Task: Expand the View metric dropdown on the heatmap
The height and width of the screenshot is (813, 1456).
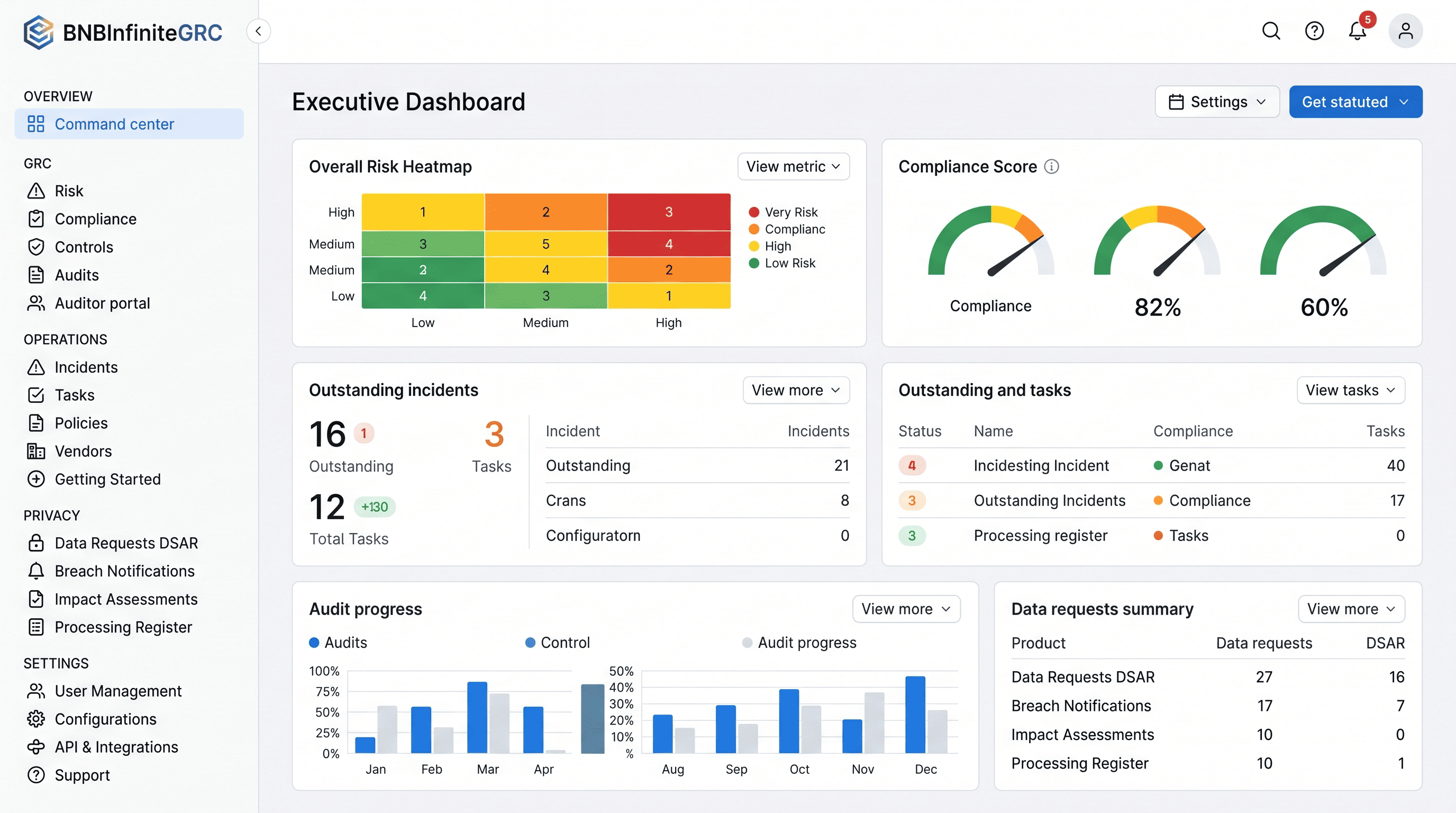Action: [793, 166]
